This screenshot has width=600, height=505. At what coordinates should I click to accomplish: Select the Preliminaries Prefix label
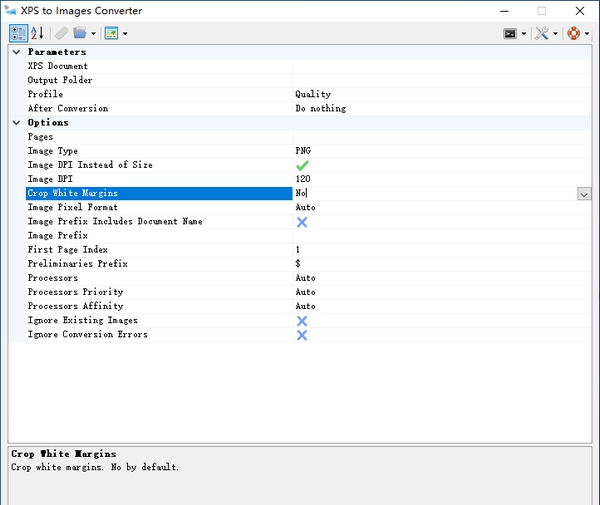click(78, 264)
